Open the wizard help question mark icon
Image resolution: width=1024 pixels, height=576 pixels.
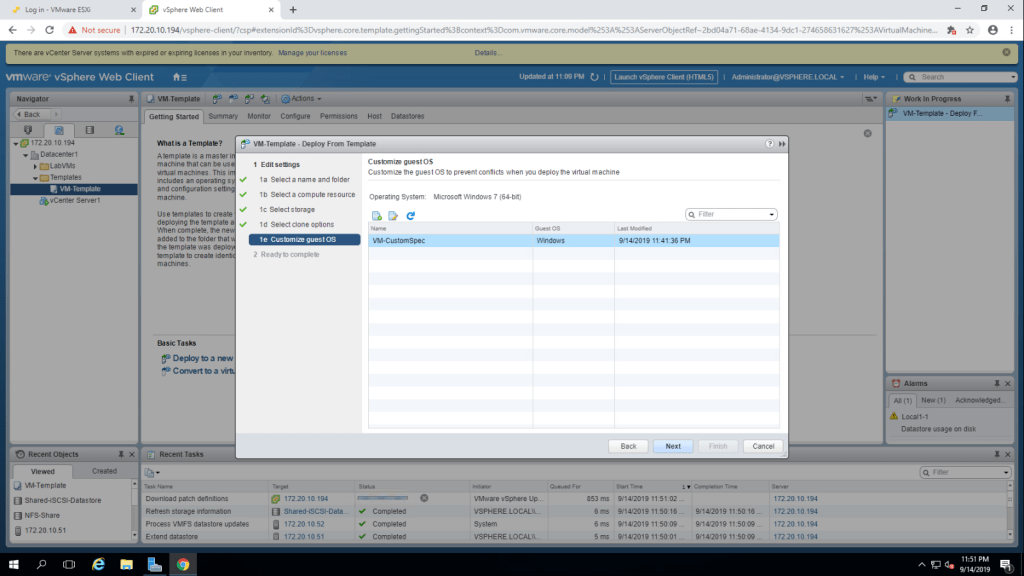coord(769,144)
